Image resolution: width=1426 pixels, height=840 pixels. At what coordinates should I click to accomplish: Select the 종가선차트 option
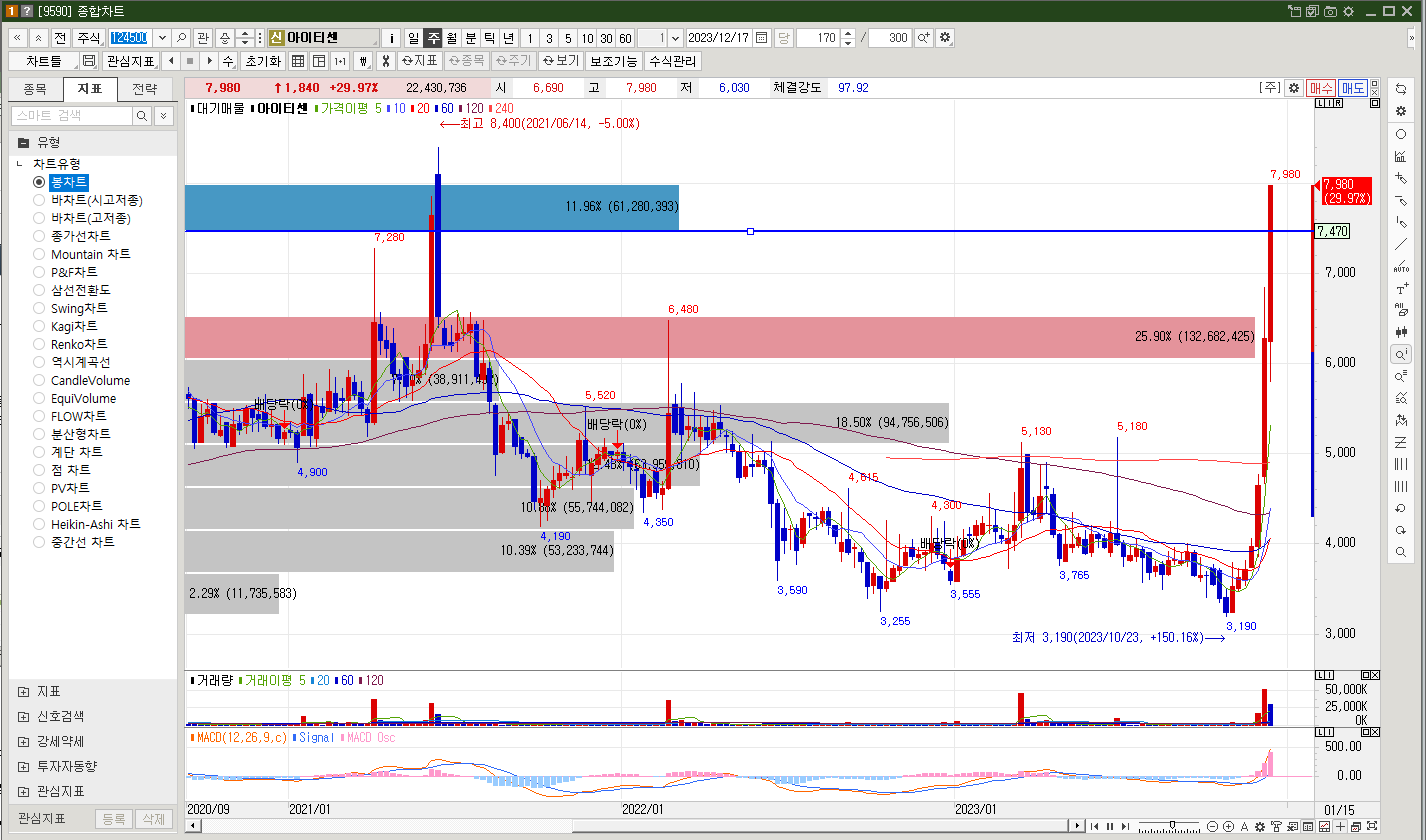[72, 236]
